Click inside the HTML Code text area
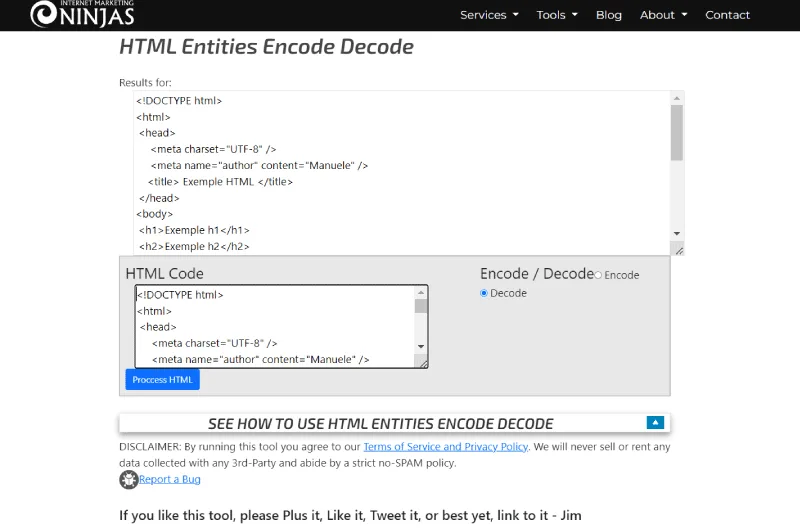Screen dimensions: 800x530 click(275, 326)
